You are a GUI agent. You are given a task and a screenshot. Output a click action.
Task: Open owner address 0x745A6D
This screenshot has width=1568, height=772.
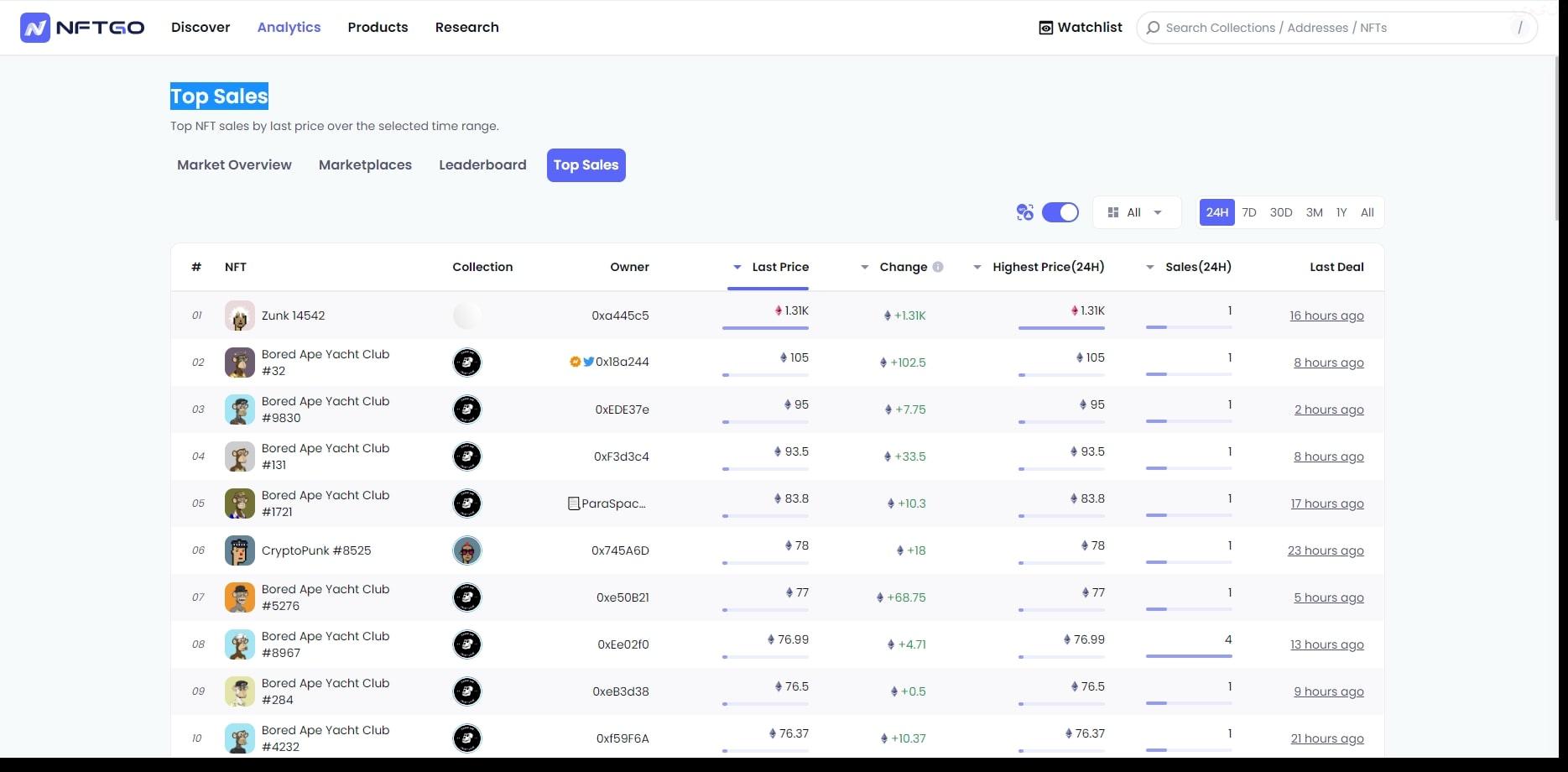click(x=620, y=550)
